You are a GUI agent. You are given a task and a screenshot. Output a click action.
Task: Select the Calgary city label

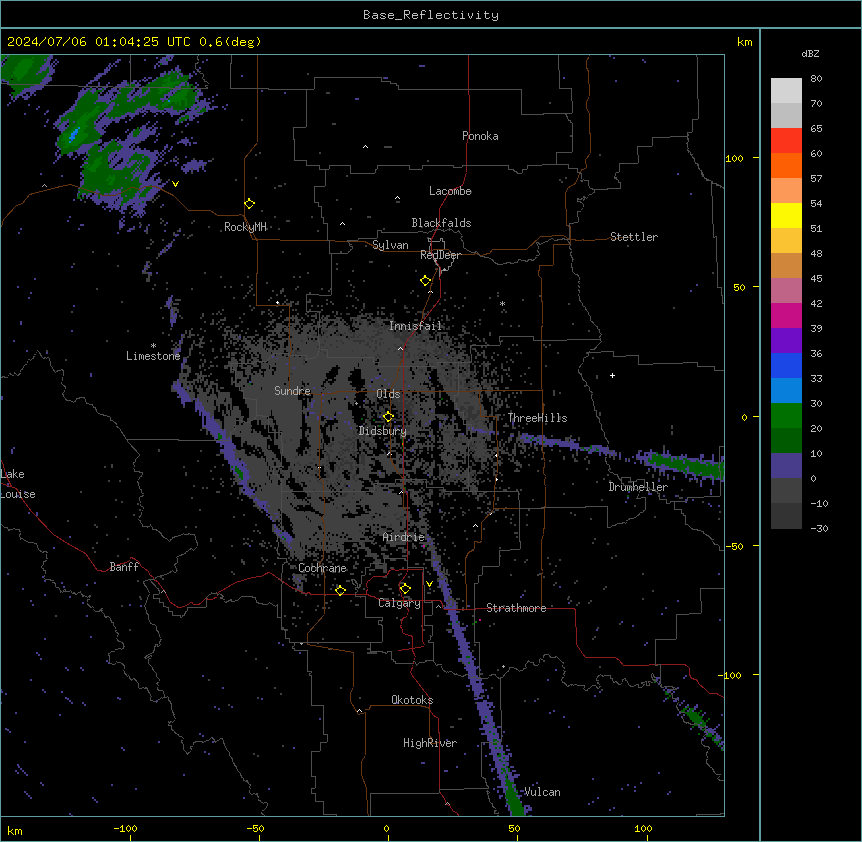[399, 603]
